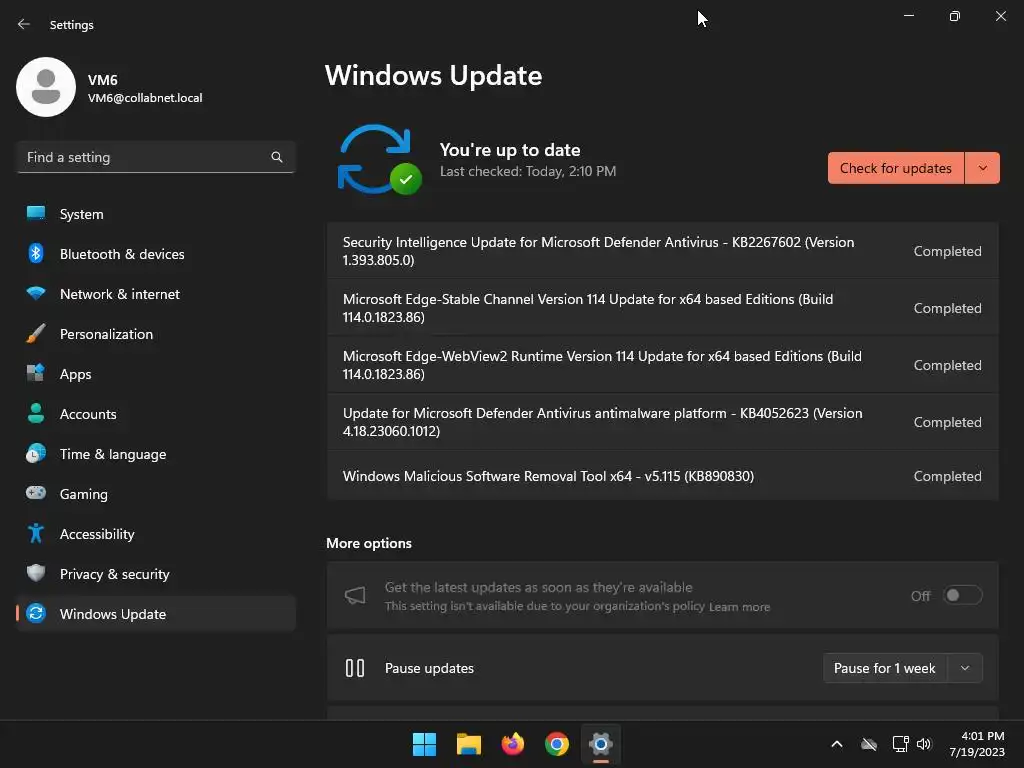
Task: Click the Accounts person icon
Action: click(x=36, y=413)
